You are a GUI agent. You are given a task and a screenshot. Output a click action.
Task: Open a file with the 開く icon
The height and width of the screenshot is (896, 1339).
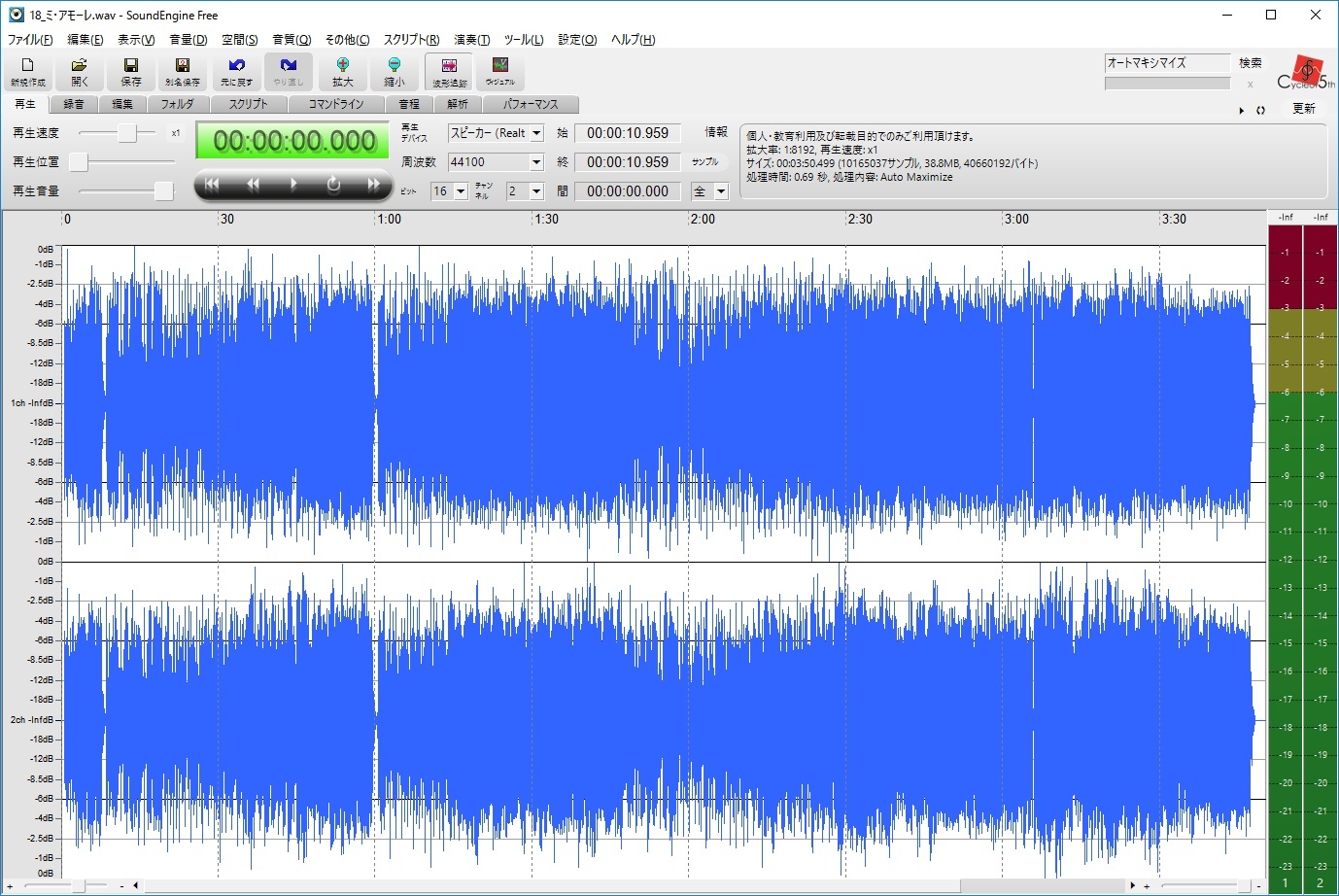coord(80,72)
